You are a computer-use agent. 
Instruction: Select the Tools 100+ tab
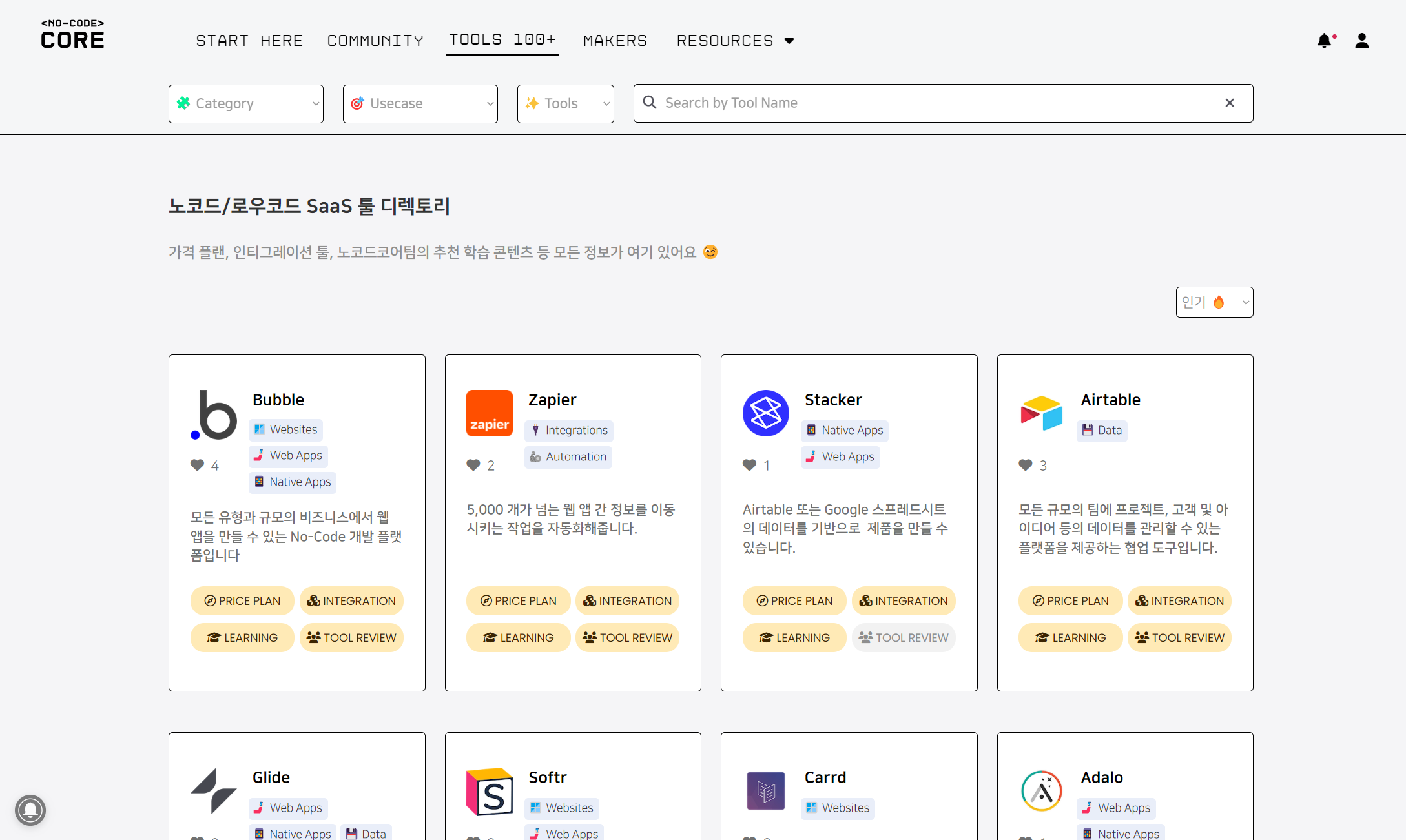click(502, 39)
